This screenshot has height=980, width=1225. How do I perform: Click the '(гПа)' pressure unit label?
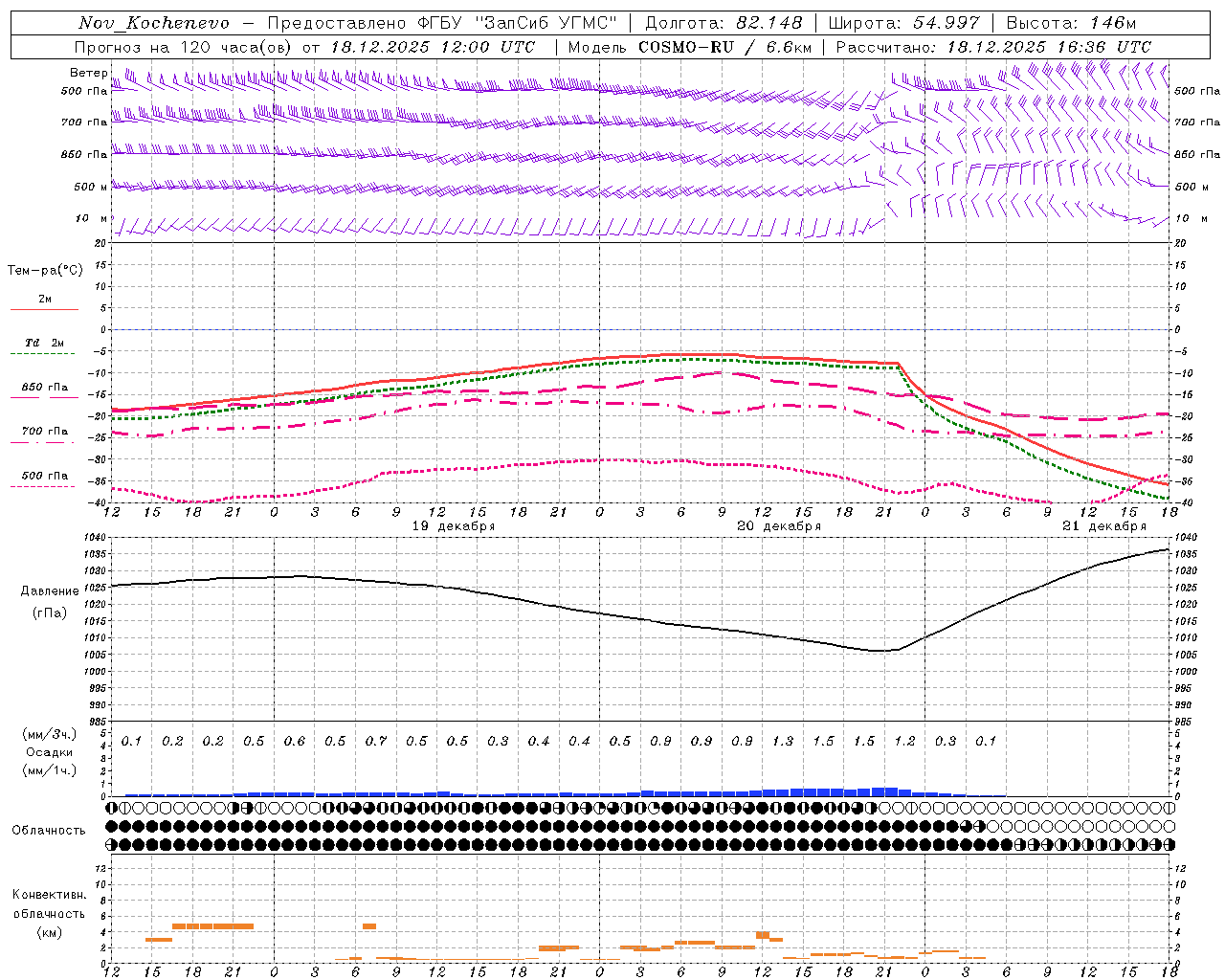click(50, 612)
